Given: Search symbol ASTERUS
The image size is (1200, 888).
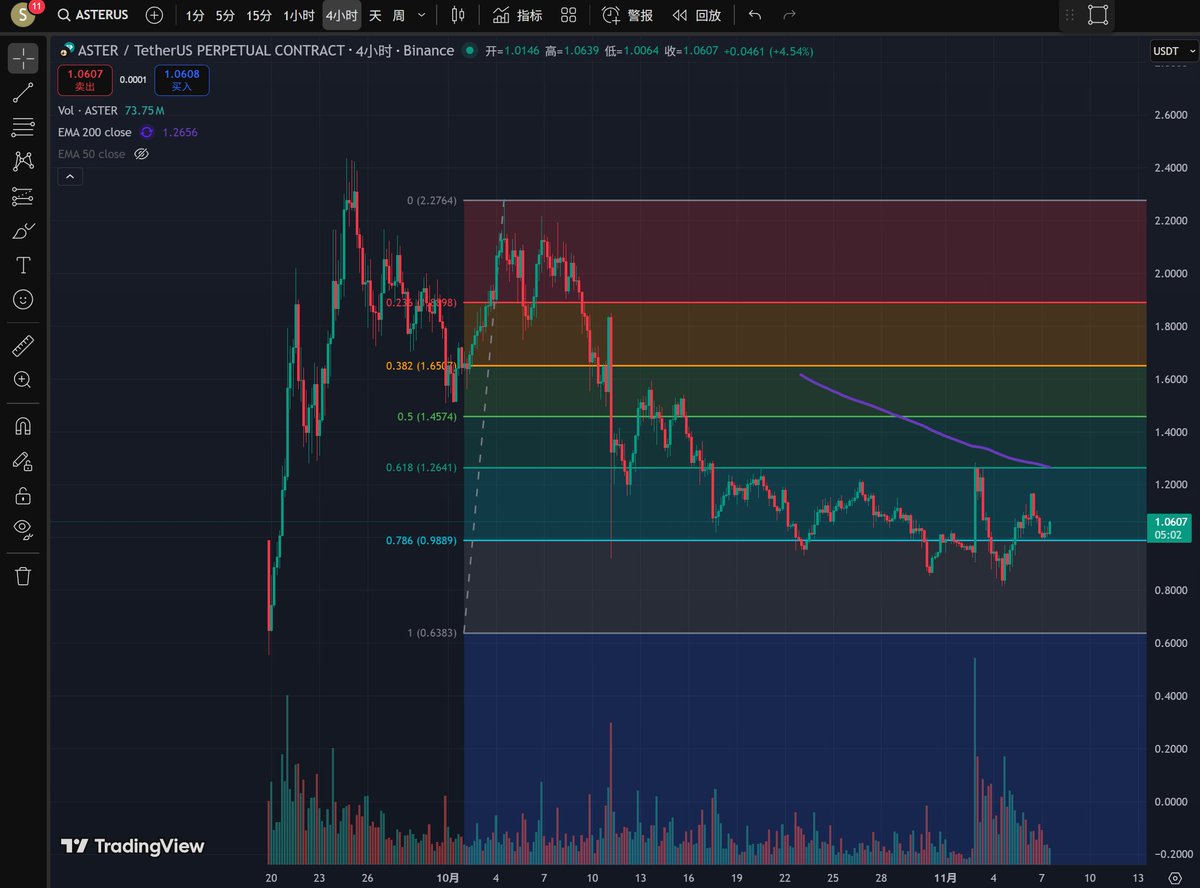Looking at the screenshot, I should (x=95, y=15).
